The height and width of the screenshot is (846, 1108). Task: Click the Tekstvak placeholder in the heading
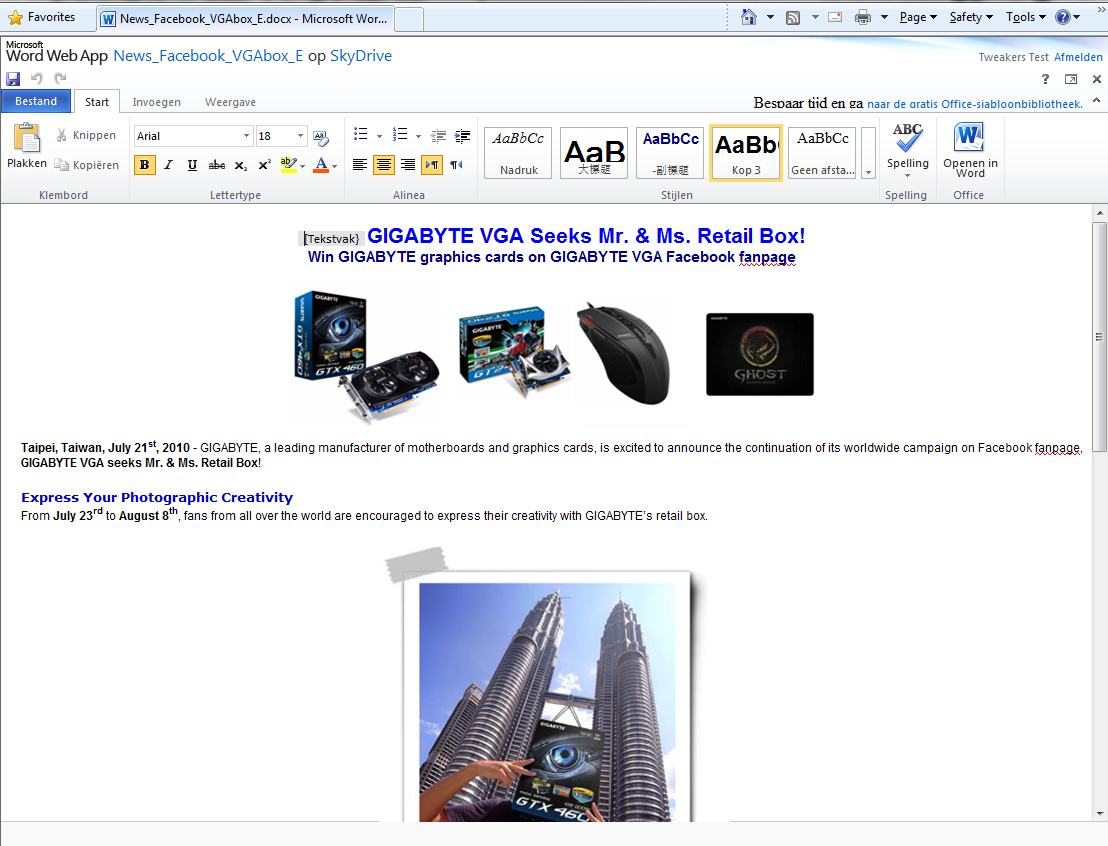click(x=331, y=239)
